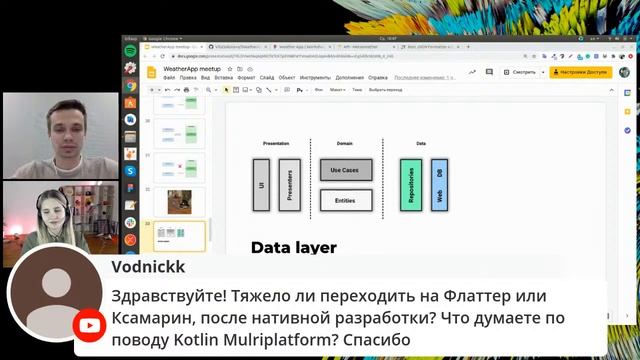Redo the action in Slides toolbar

pyautogui.click(x=177, y=90)
